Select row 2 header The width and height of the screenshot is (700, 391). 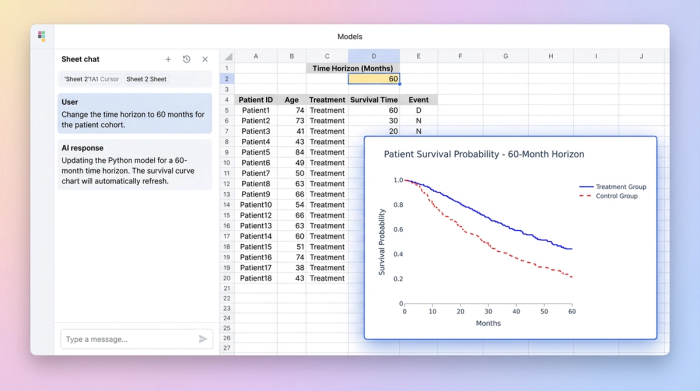tap(227, 79)
